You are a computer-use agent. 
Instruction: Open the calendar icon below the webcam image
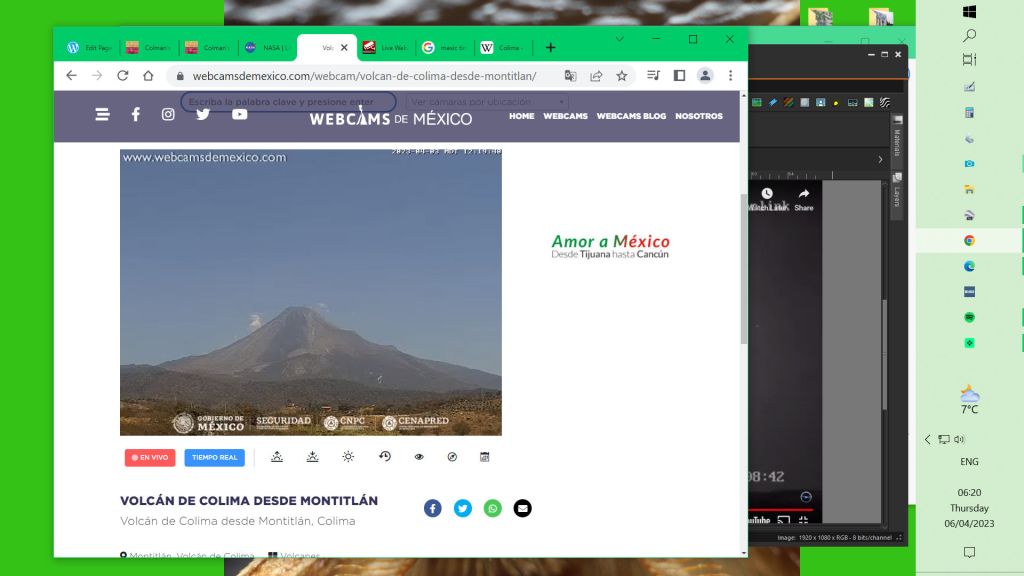484,457
